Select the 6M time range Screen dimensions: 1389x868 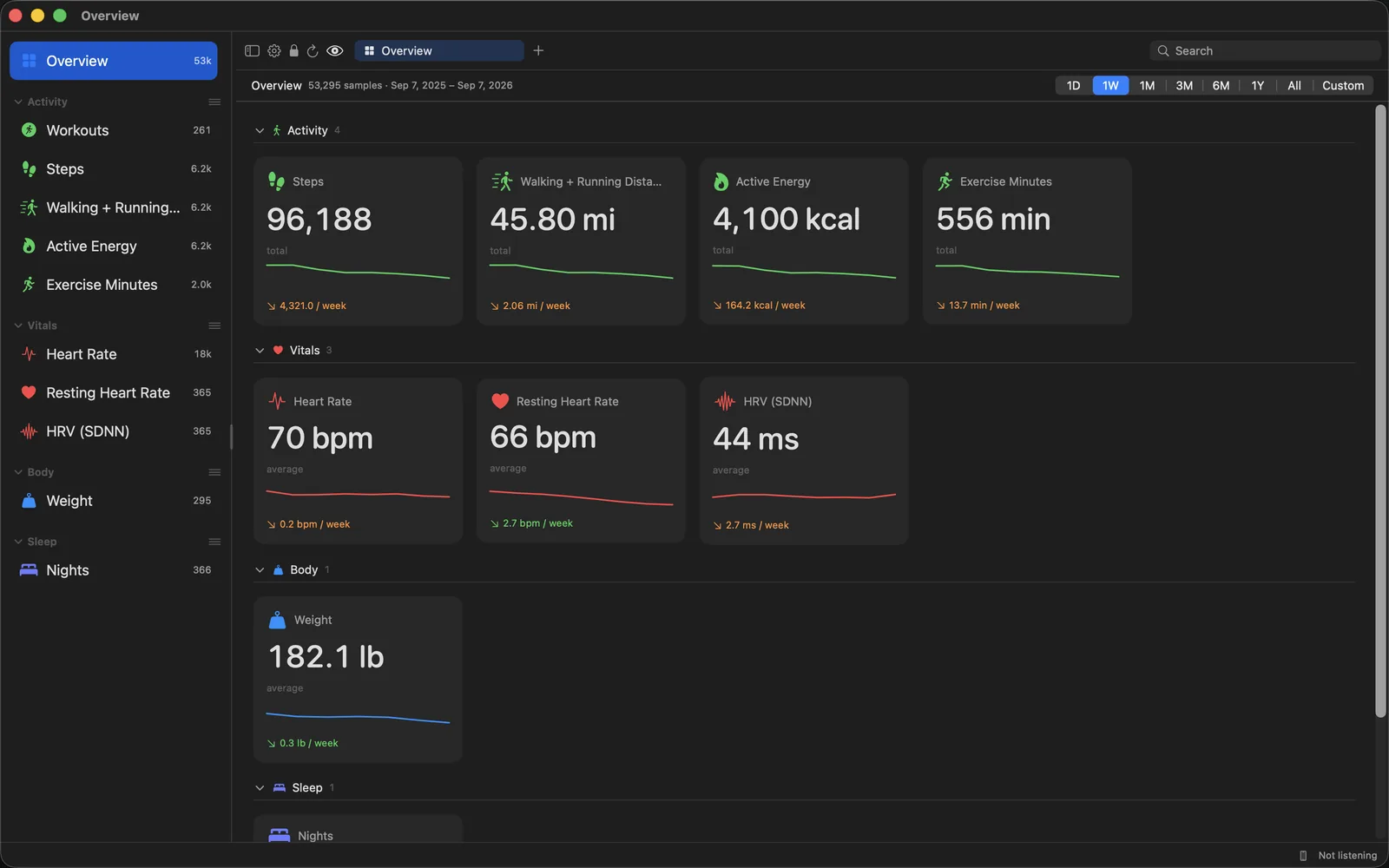point(1221,85)
